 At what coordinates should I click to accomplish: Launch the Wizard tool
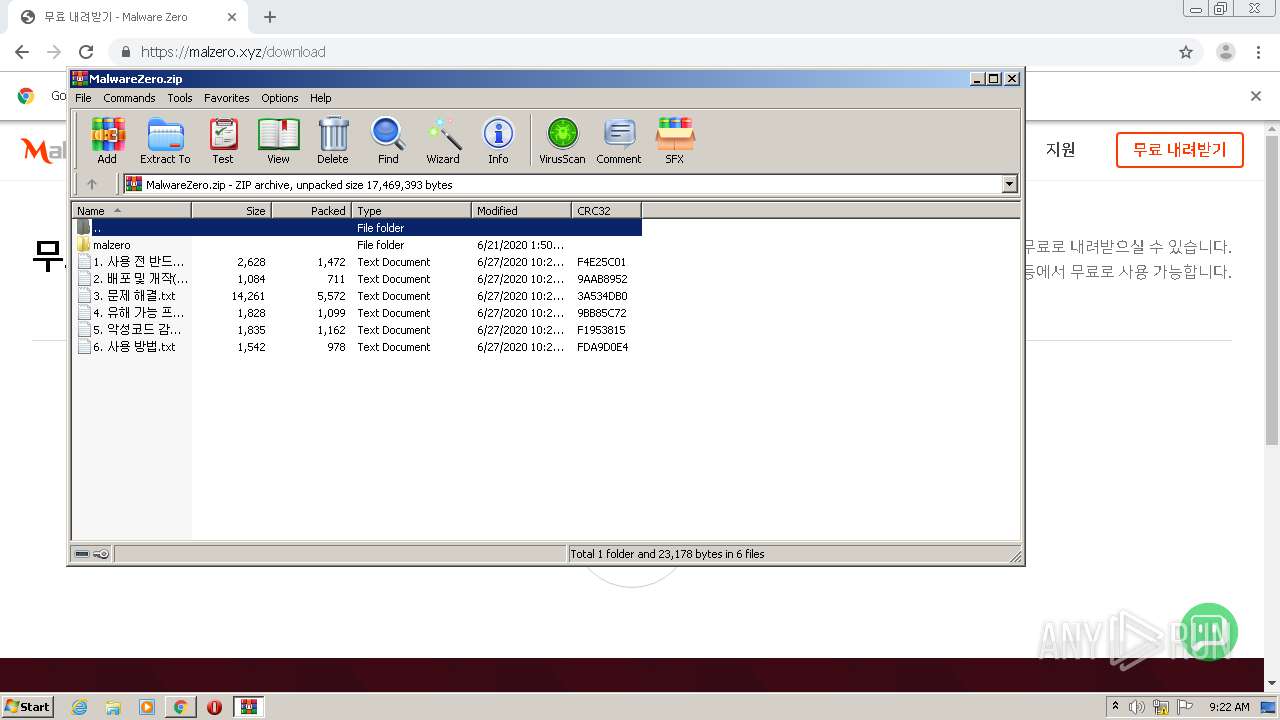coord(443,140)
